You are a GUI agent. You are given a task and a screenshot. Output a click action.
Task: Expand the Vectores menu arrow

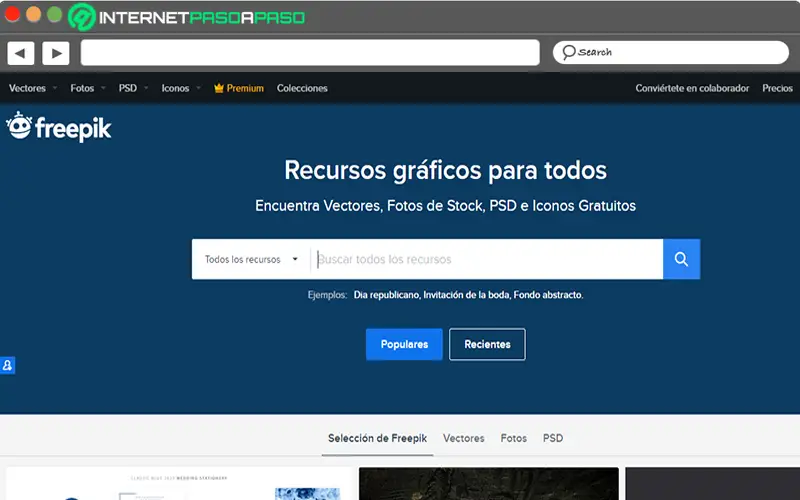click(55, 88)
